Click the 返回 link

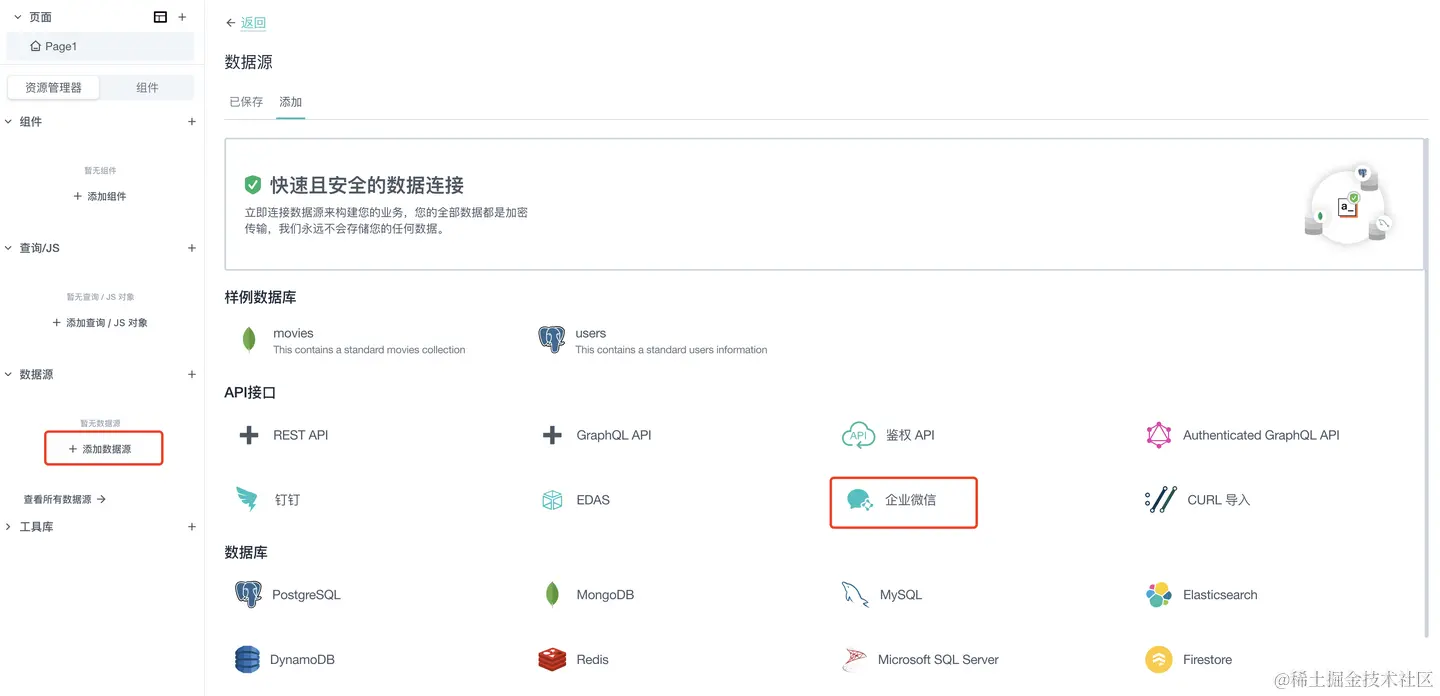click(x=253, y=23)
